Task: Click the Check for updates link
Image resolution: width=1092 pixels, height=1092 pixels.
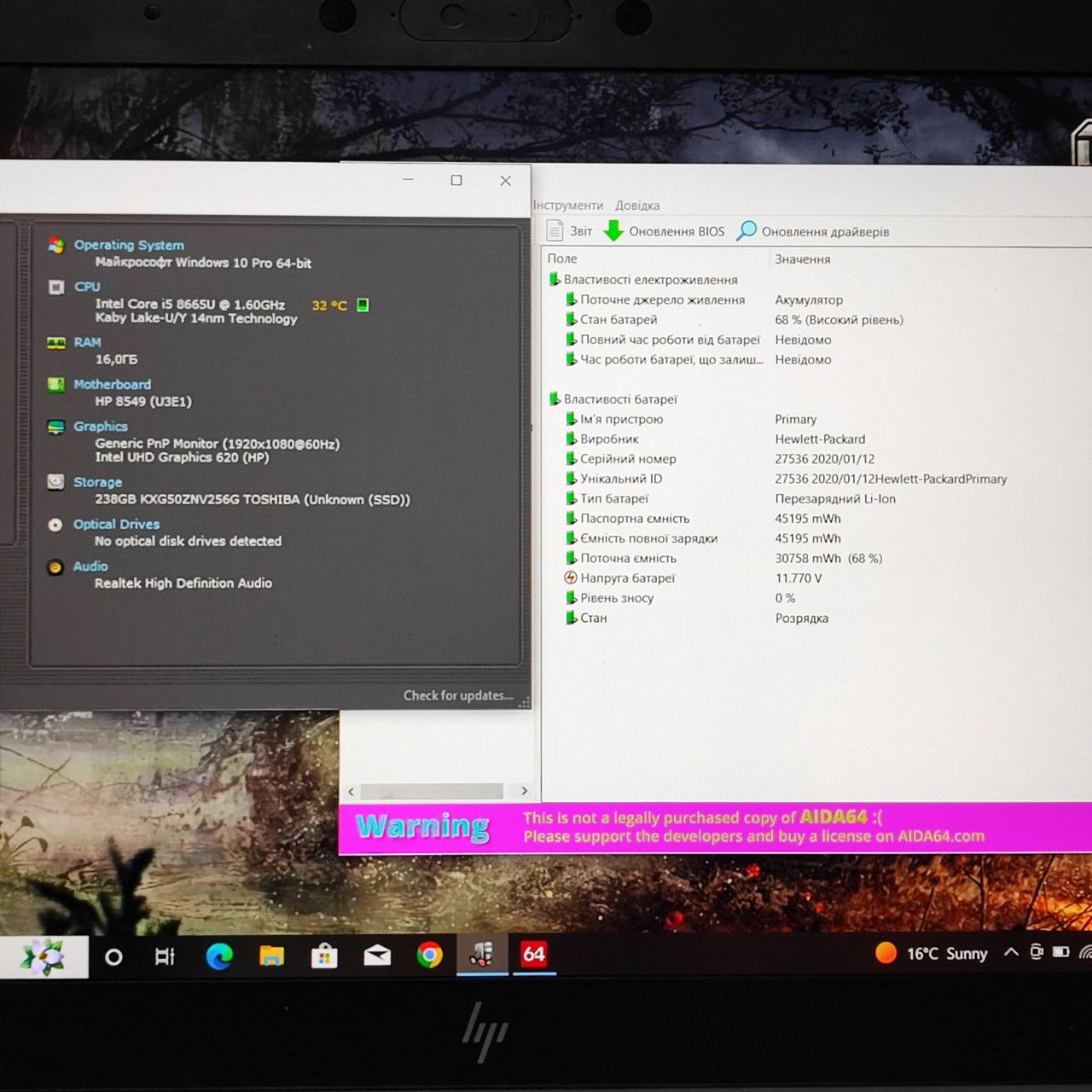Action: (x=458, y=695)
